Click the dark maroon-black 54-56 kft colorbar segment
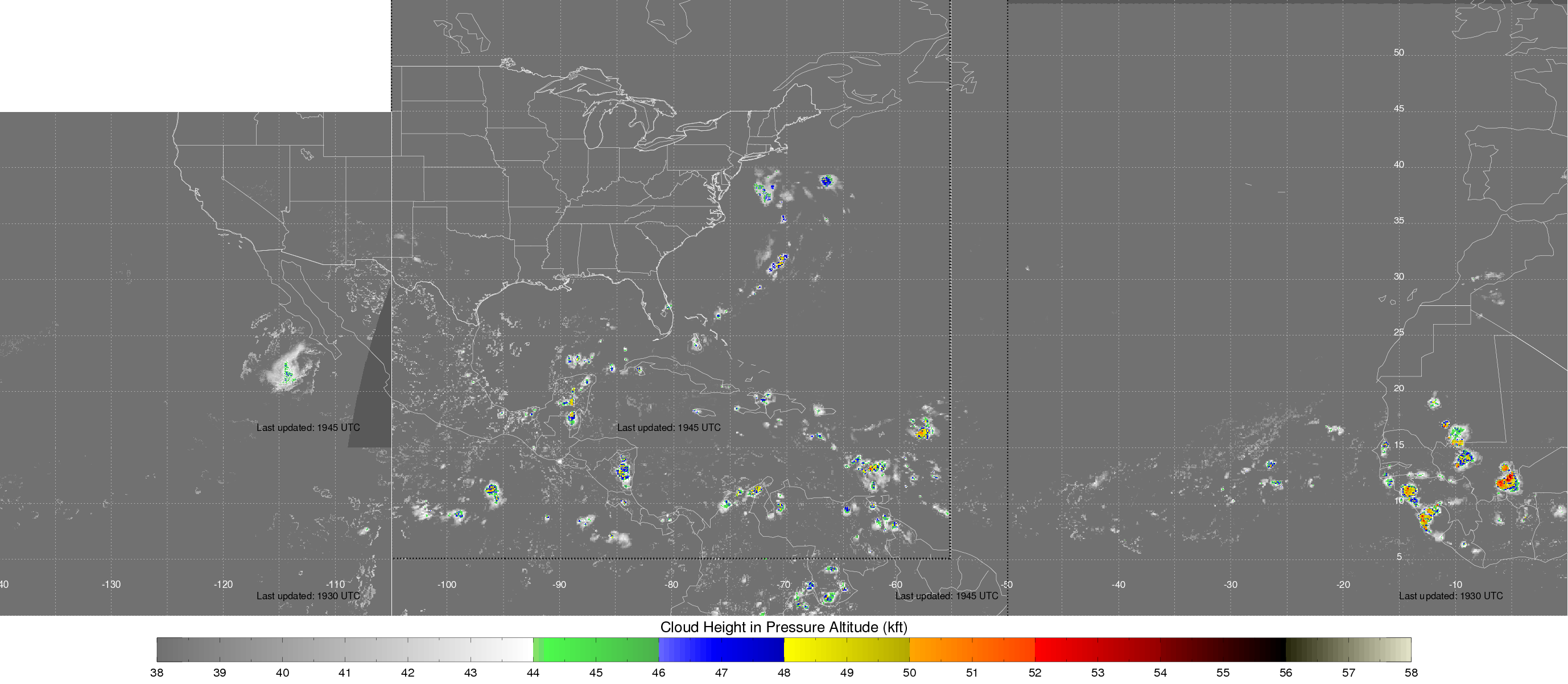This screenshot has height=684, width=1568. pyautogui.click(x=1222, y=649)
